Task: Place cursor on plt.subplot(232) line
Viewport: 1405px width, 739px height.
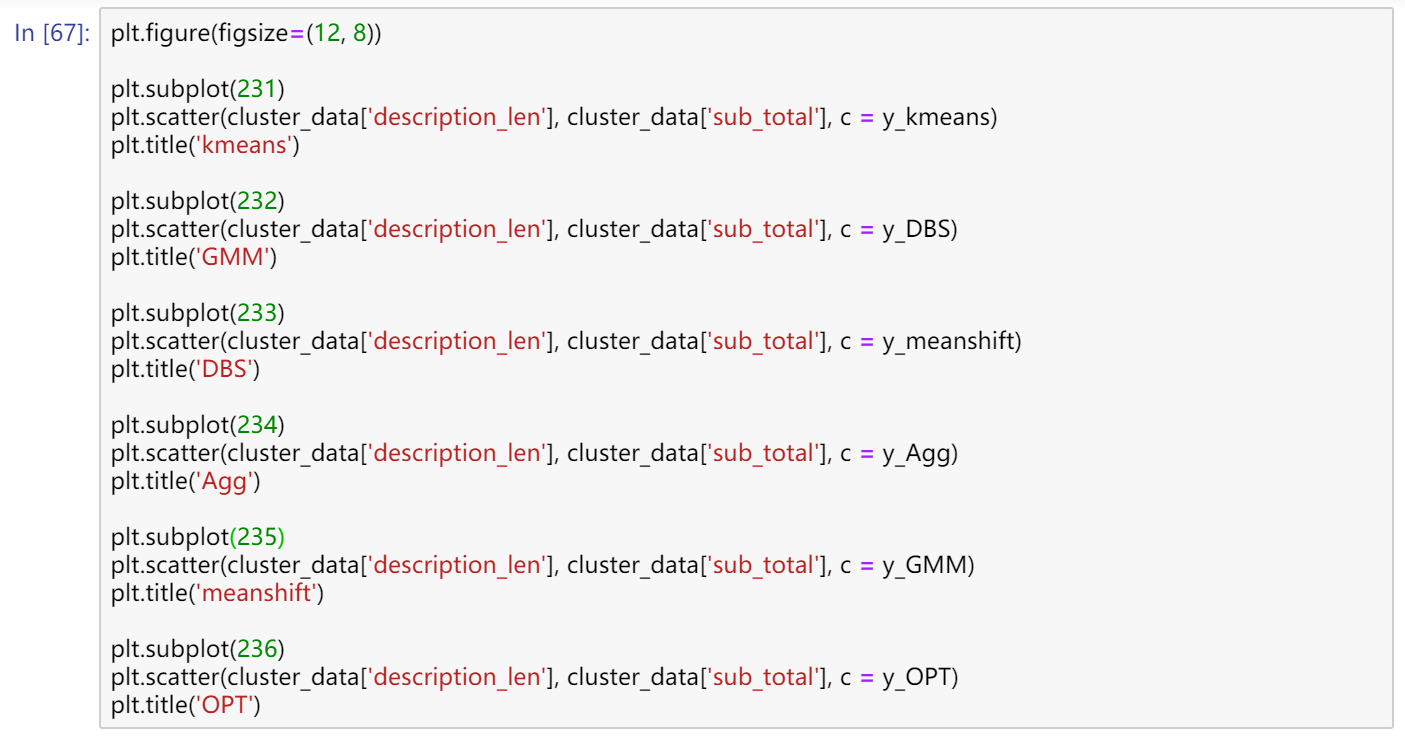Action: tap(198, 202)
